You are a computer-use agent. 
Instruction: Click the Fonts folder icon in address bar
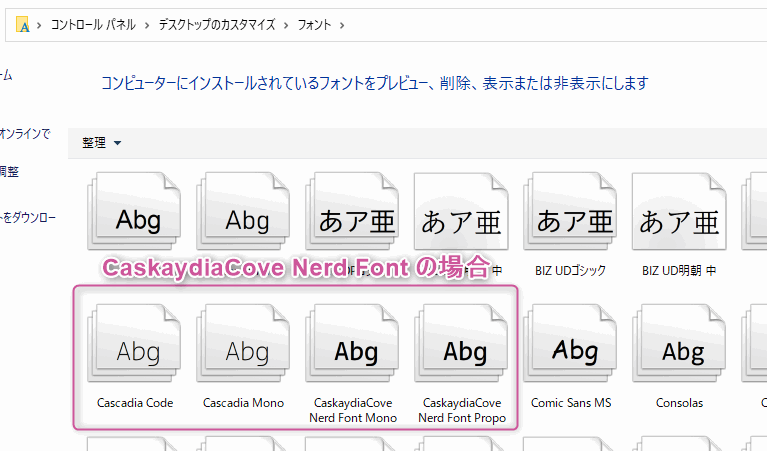coord(23,24)
